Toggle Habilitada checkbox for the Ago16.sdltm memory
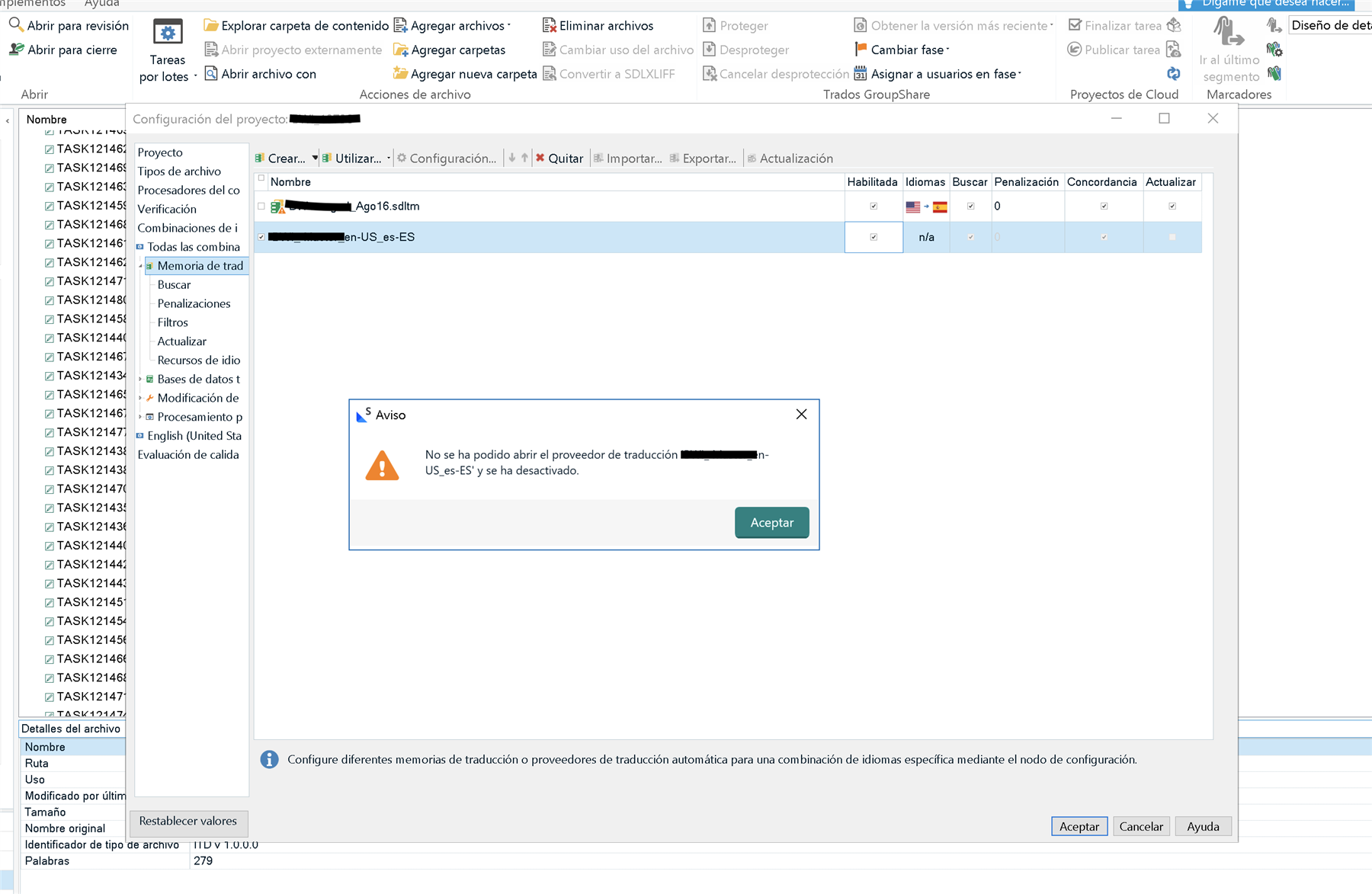Viewport: 1372px width, 894px height. (874, 207)
